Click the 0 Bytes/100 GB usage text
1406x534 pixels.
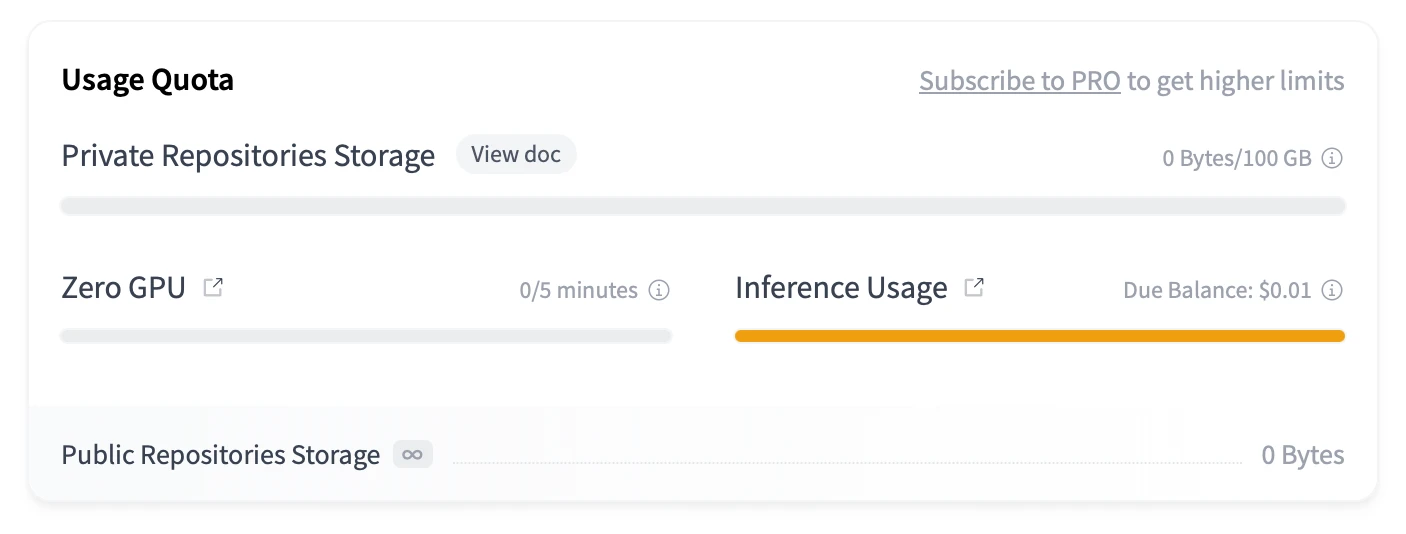[x=1237, y=158]
